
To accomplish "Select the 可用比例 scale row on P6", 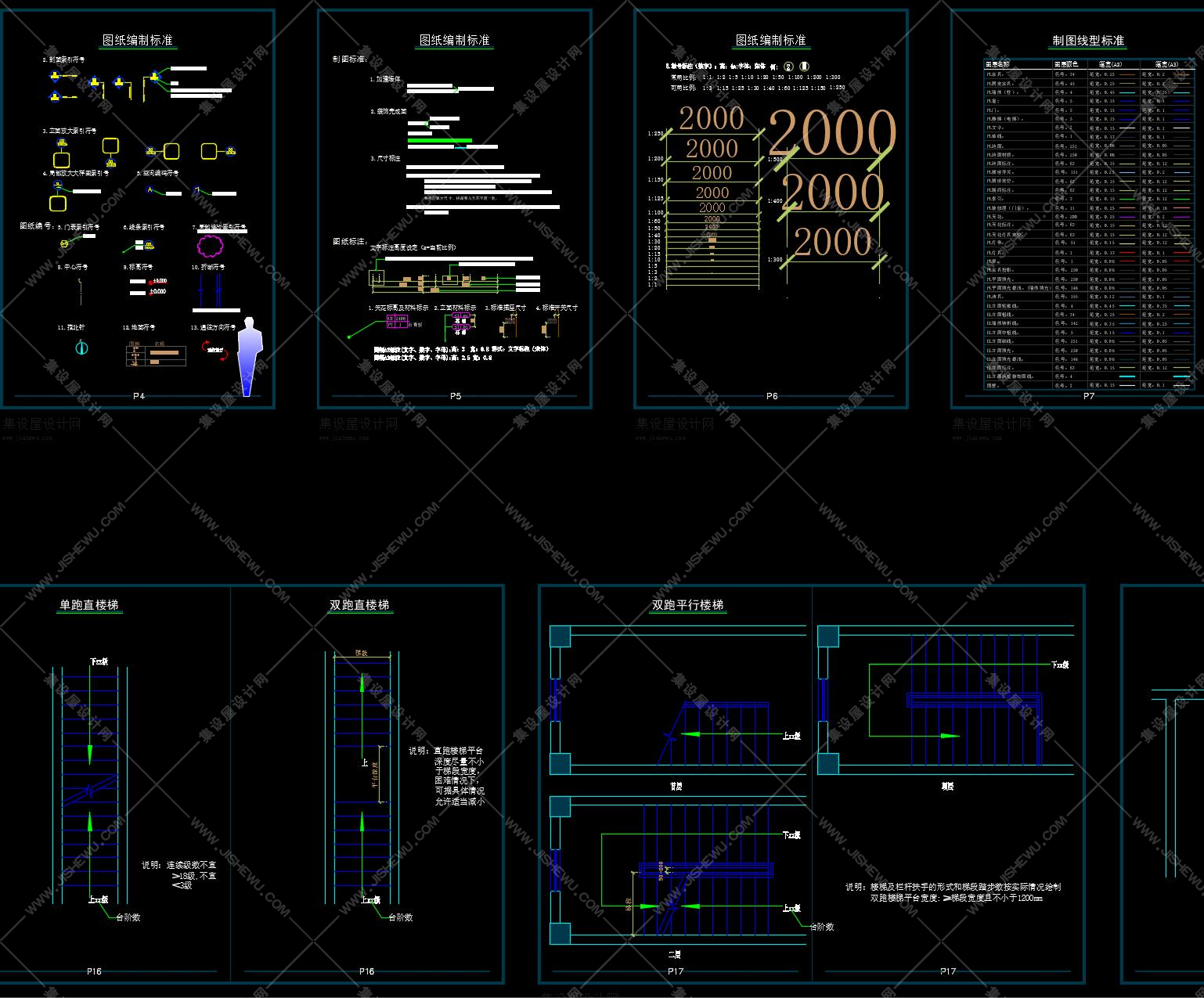I will 758,88.
